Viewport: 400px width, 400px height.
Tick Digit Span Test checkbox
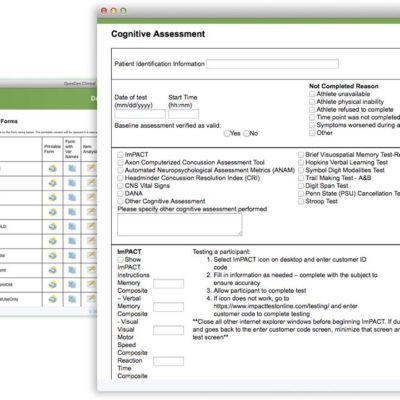301,186
